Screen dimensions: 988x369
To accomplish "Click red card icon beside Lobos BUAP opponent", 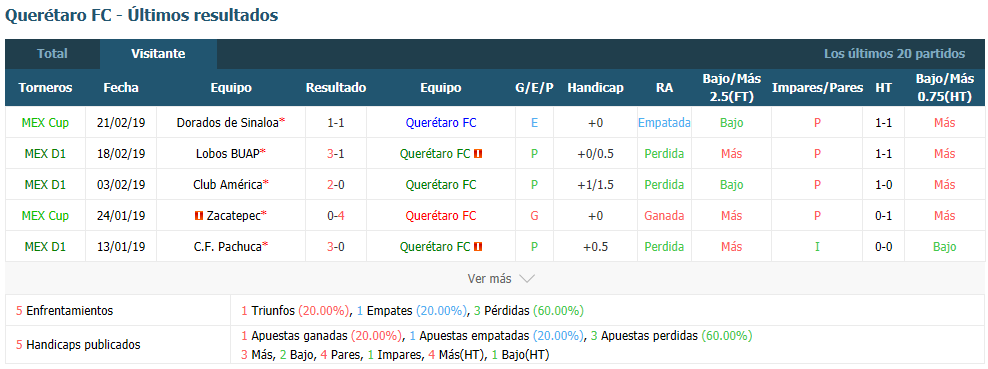I will tap(478, 154).
